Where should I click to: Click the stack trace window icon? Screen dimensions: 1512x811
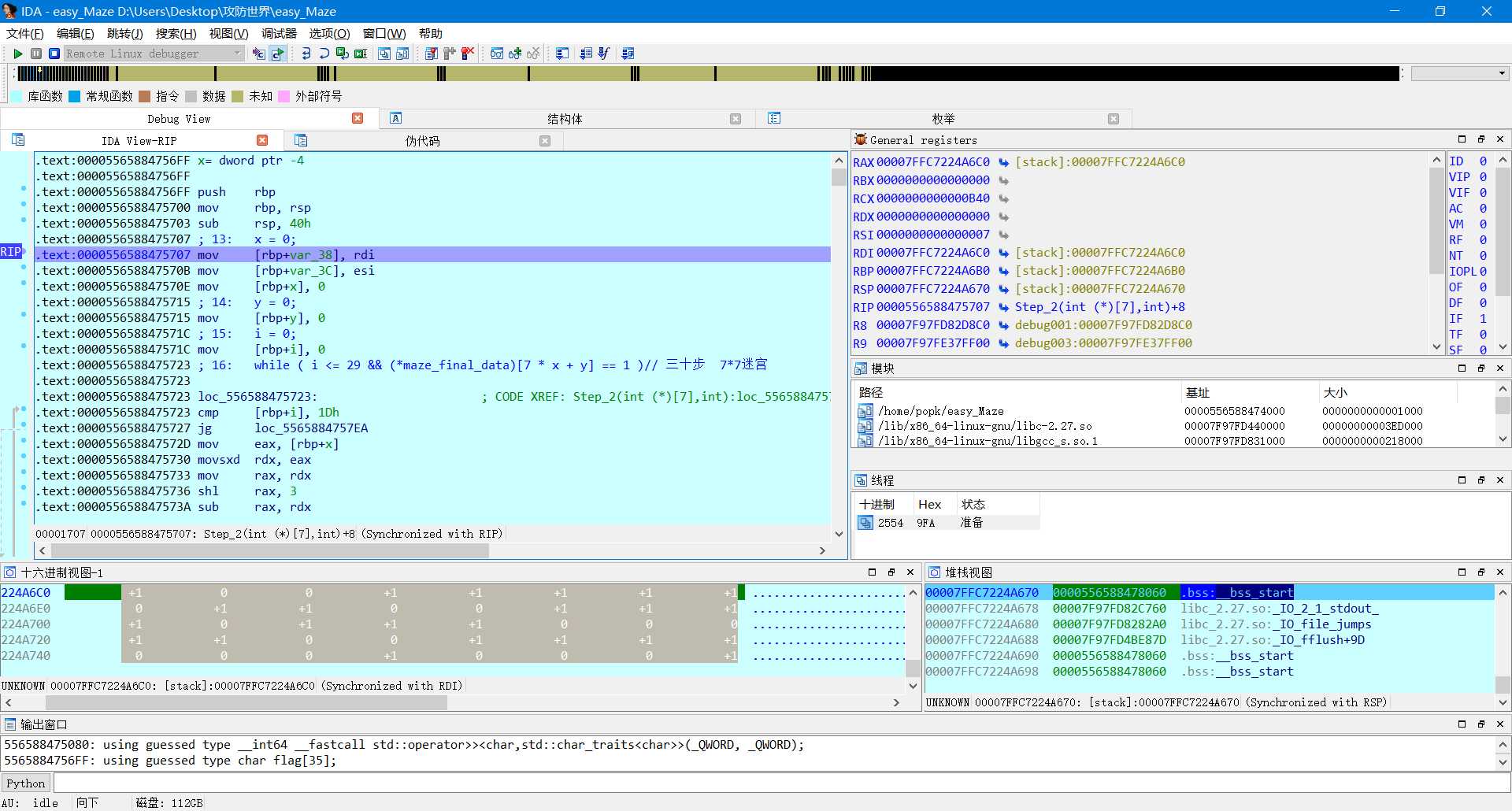click(562, 54)
